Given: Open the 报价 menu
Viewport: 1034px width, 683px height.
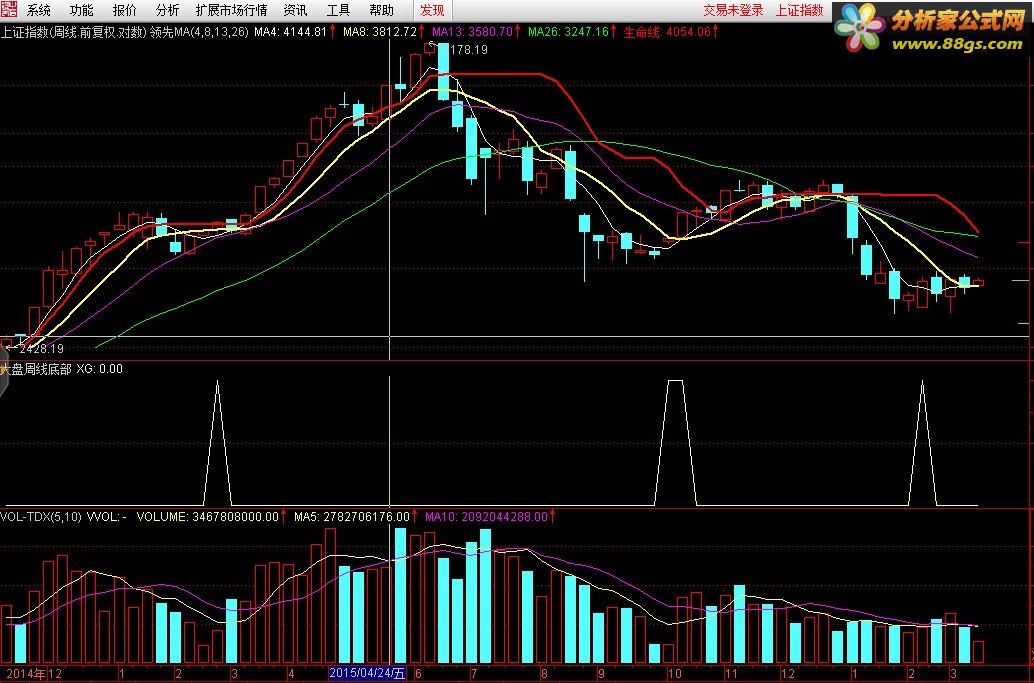Looking at the screenshot, I should coord(125,10).
